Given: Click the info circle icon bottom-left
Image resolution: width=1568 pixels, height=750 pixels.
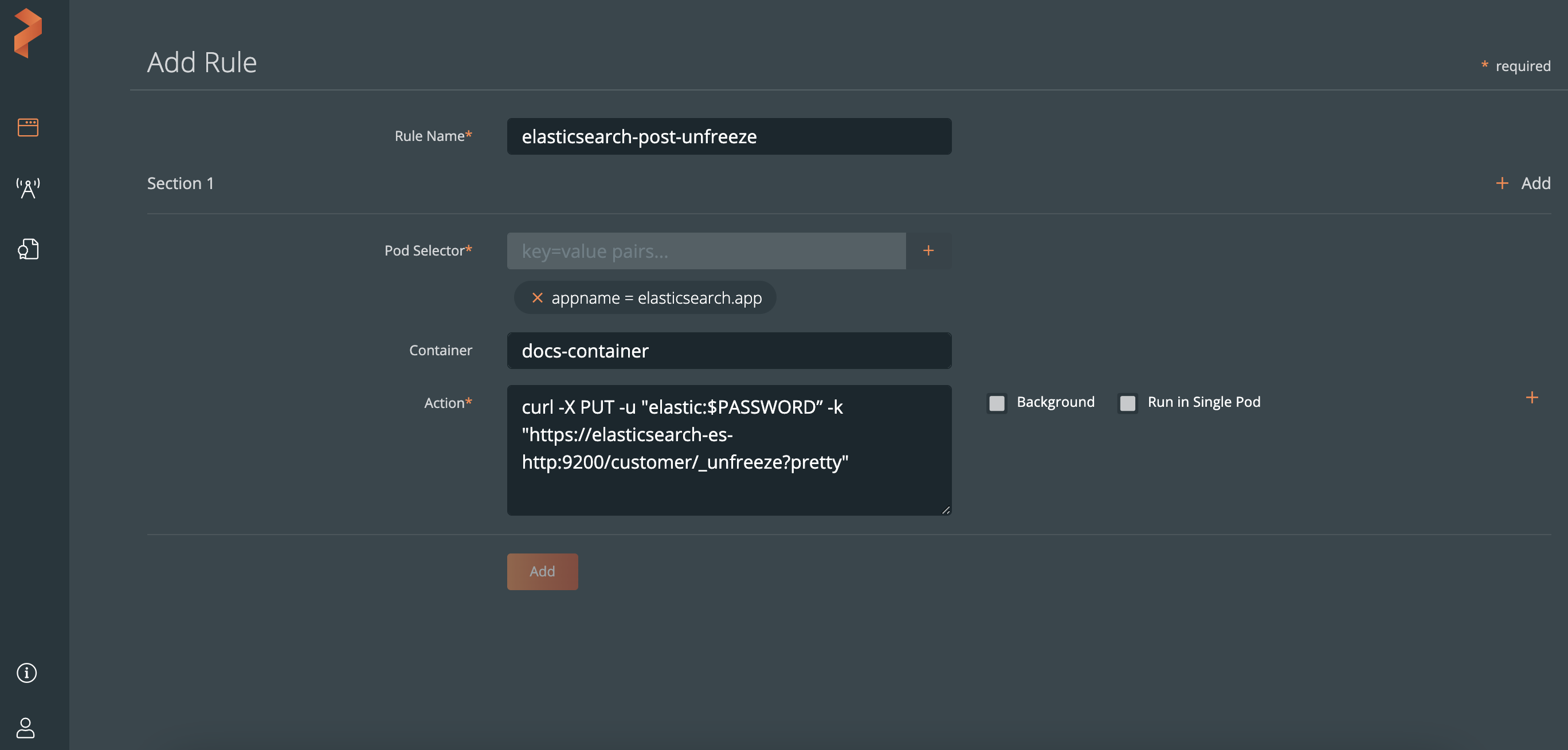Looking at the screenshot, I should [x=27, y=672].
